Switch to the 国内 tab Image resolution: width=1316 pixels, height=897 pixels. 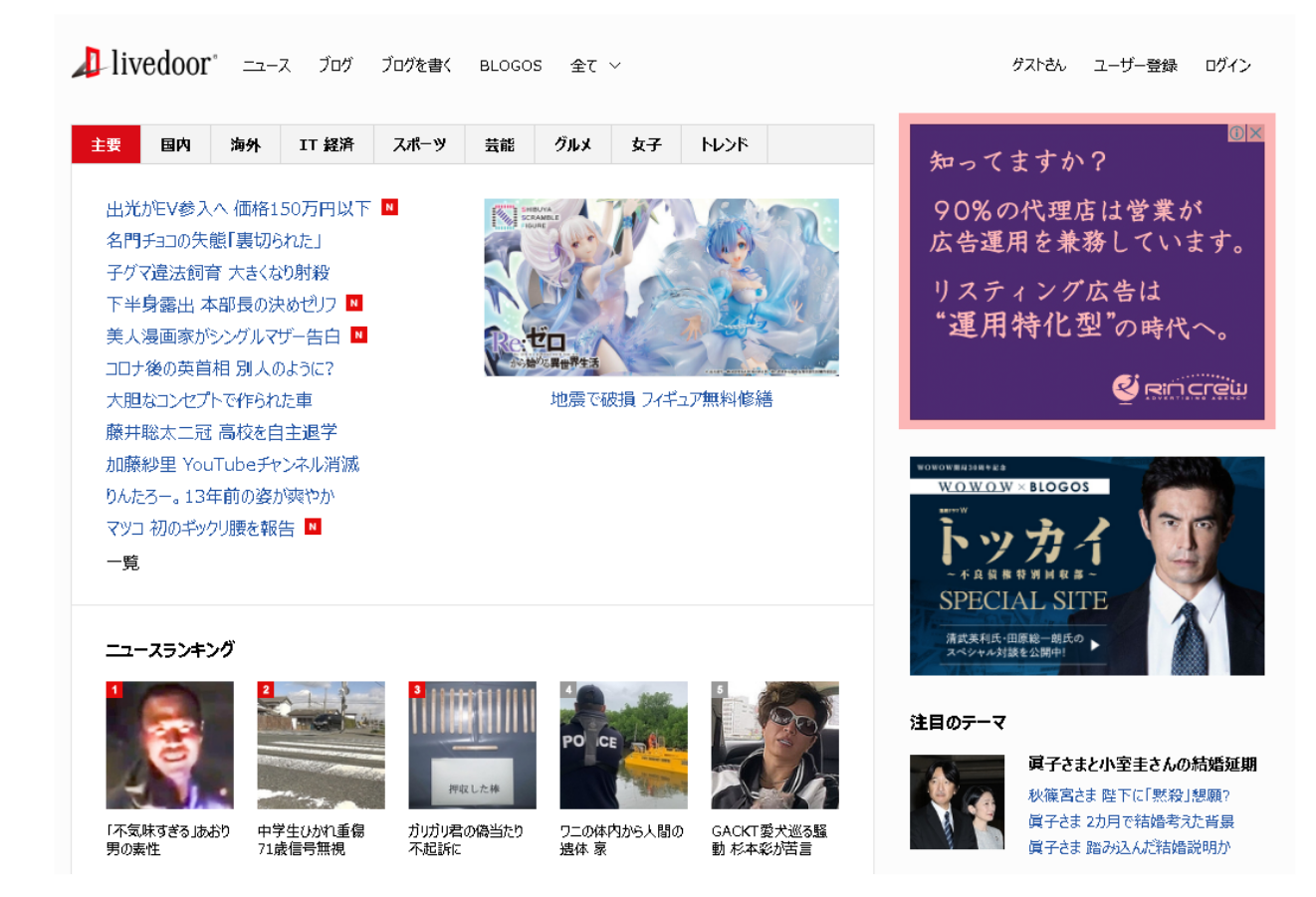pos(176,144)
